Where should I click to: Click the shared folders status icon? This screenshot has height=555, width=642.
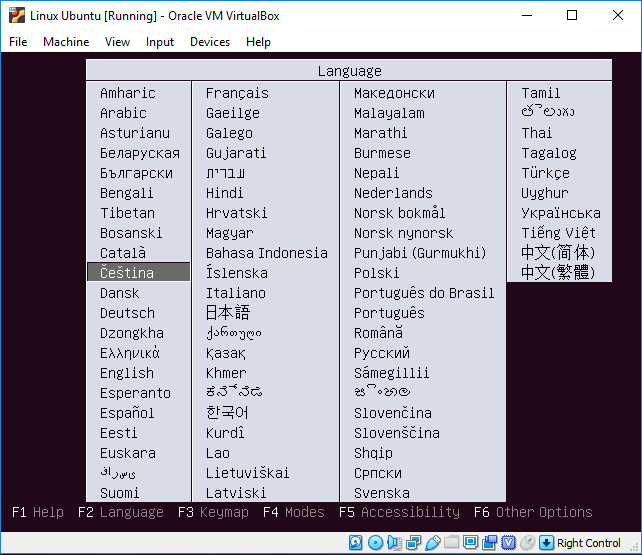tap(451, 543)
